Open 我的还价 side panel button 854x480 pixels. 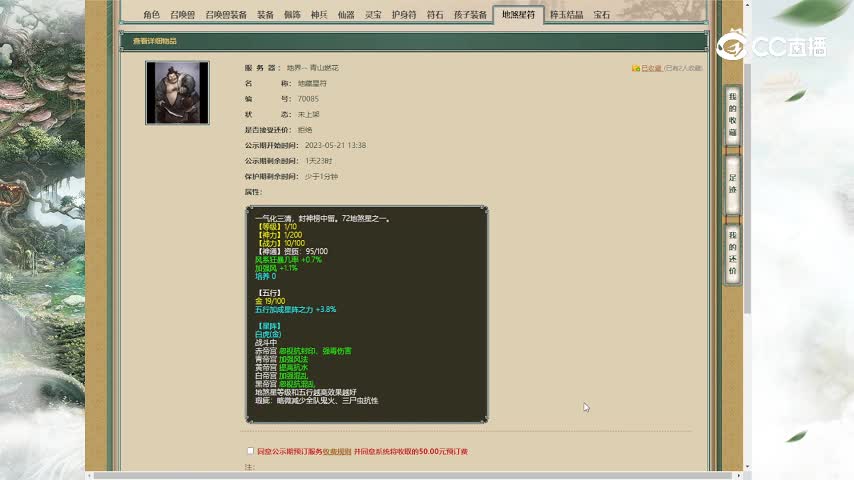[732, 252]
